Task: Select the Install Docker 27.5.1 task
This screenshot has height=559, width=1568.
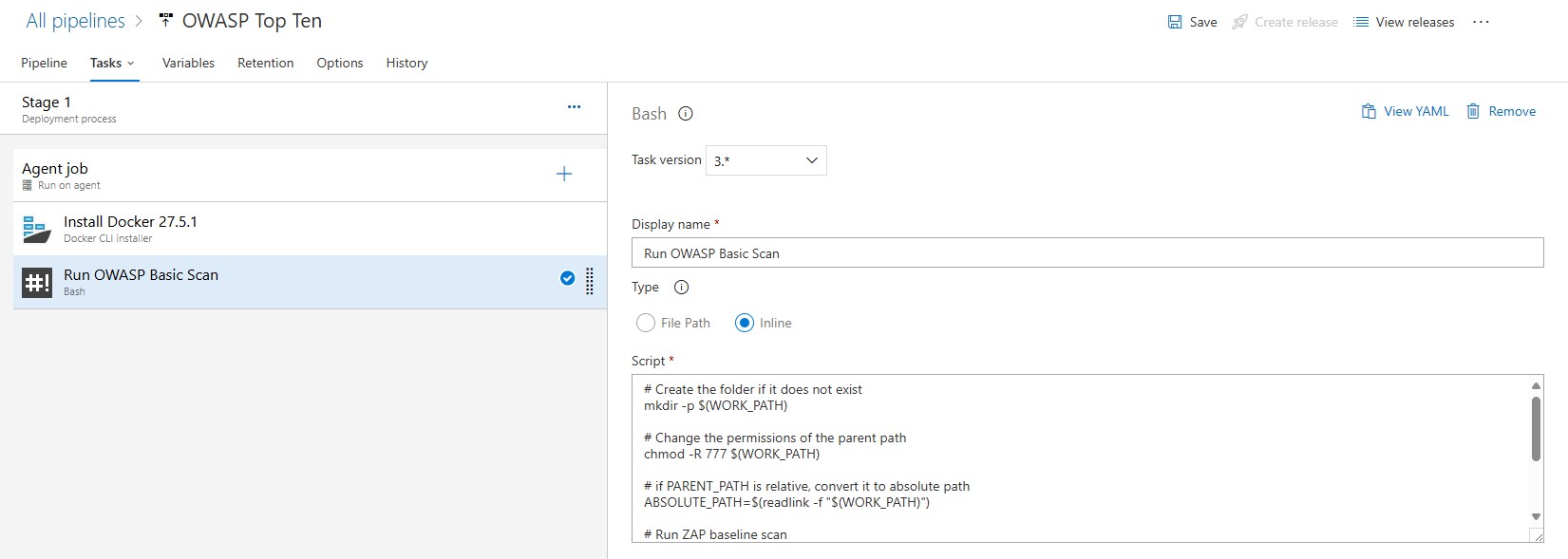Action: pyautogui.click(x=310, y=229)
